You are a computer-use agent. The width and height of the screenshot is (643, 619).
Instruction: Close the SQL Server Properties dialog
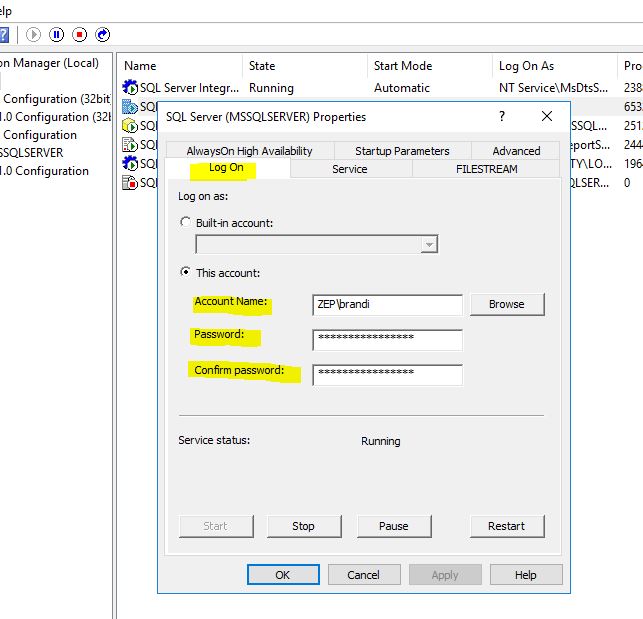point(547,116)
